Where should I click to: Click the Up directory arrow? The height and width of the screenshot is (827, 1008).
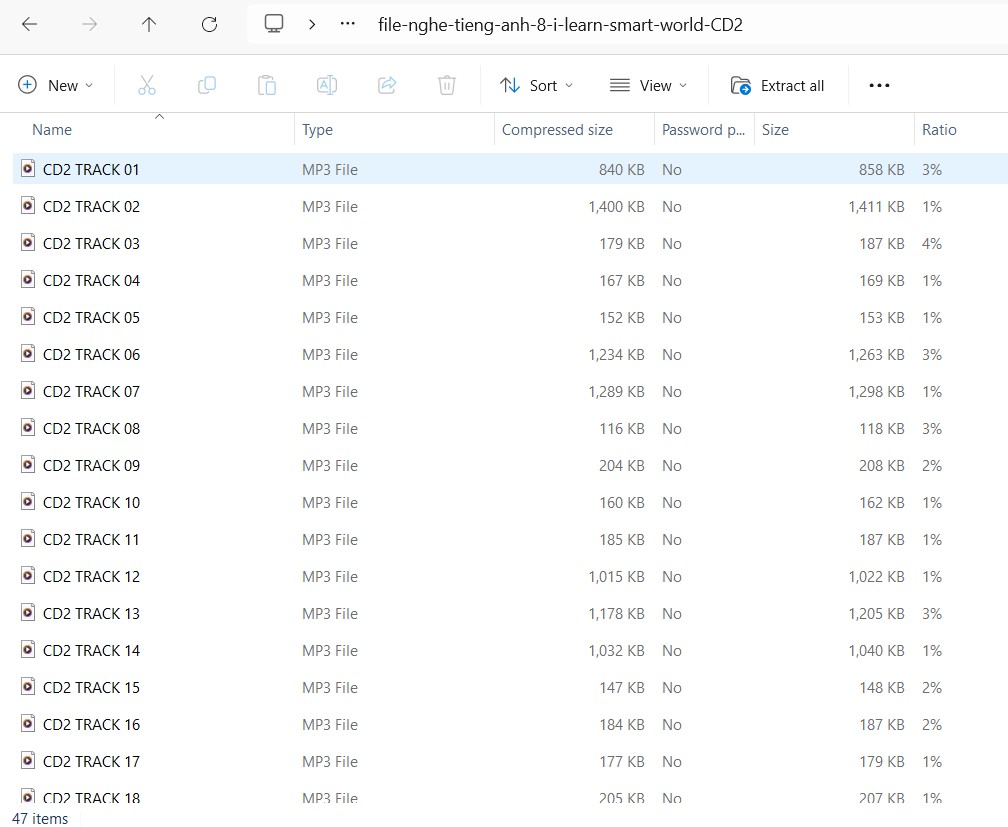point(149,25)
